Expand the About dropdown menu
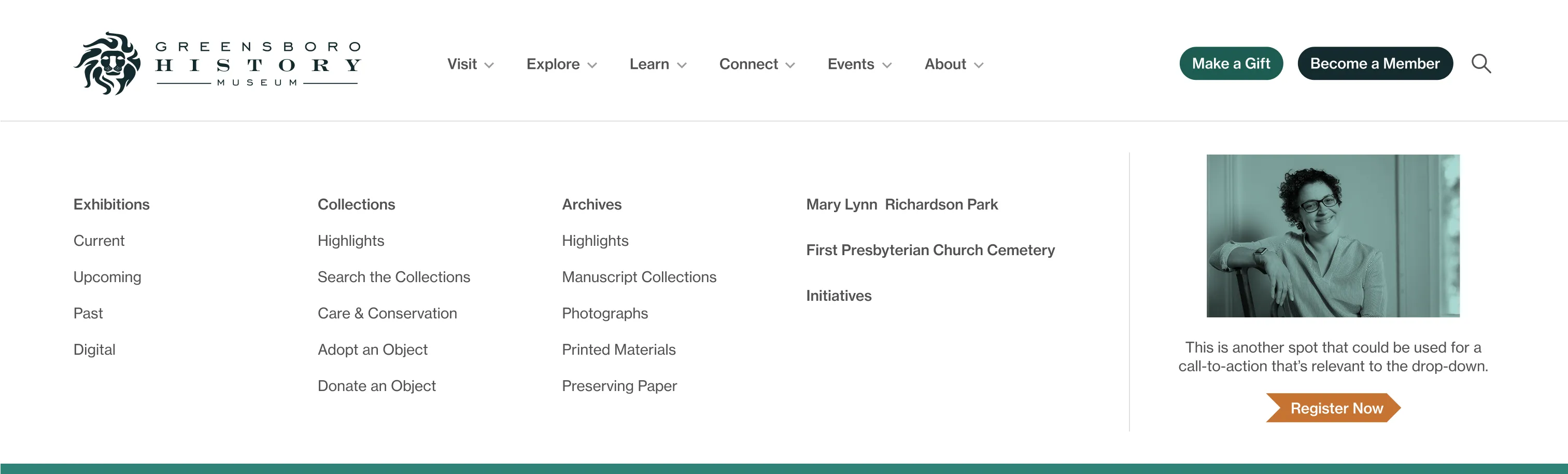1568x474 pixels. click(953, 64)
